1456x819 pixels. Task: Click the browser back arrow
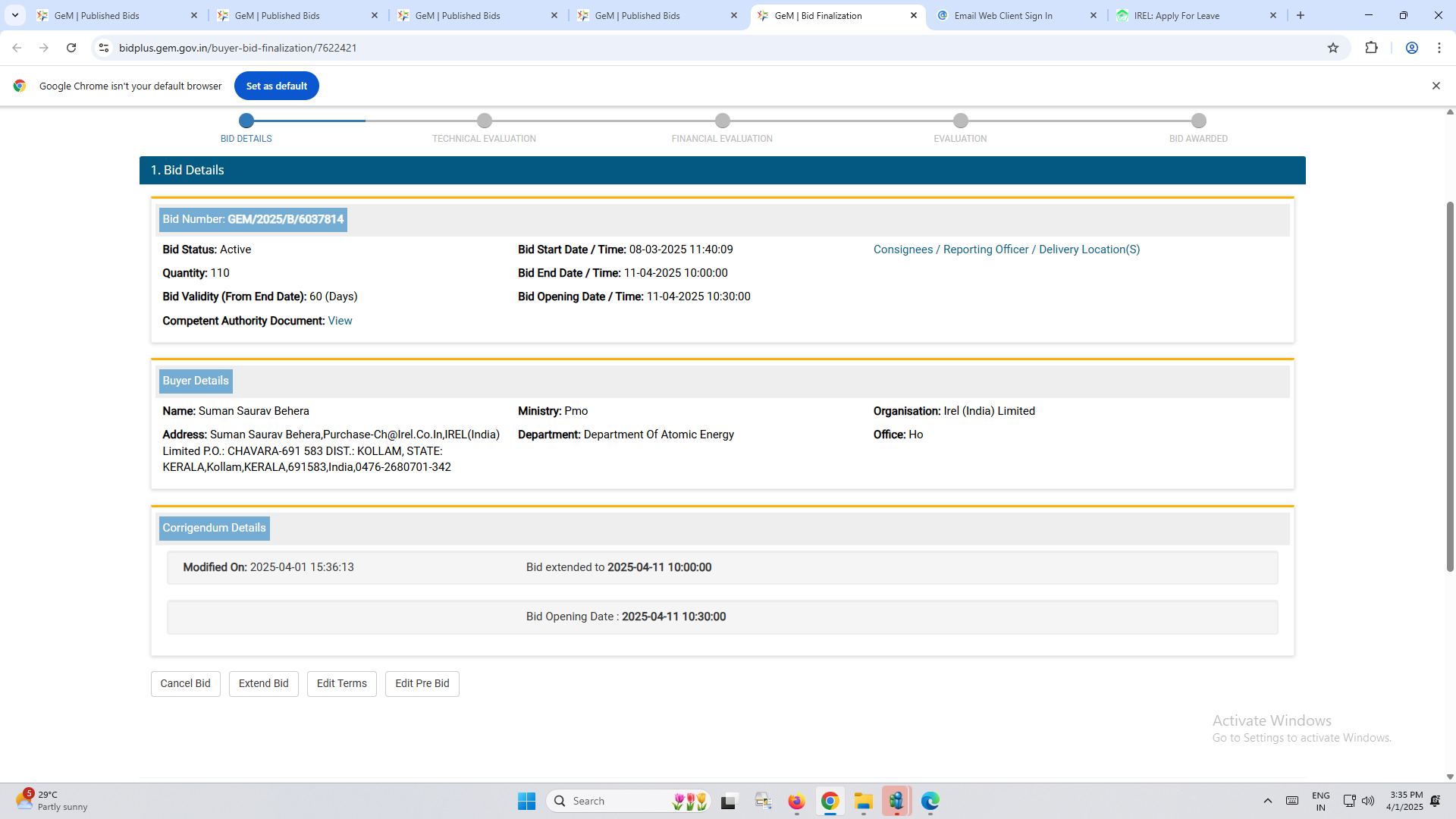pos(17,48)
